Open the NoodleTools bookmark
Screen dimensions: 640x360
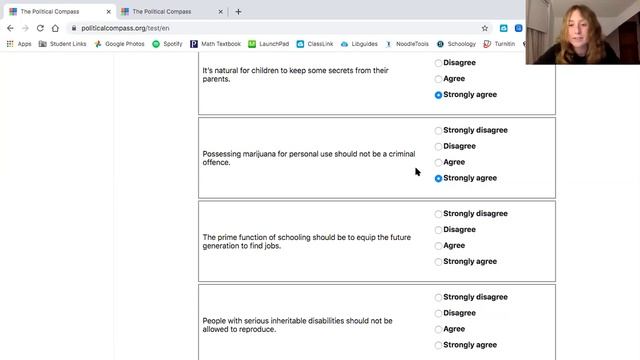[407, 44]
